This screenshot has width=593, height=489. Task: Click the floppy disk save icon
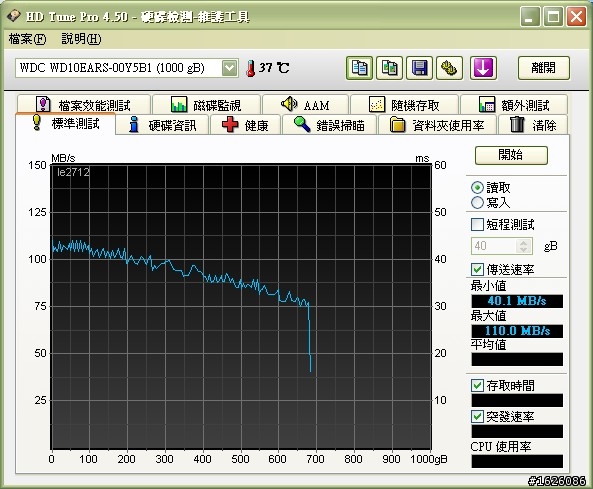click(x=419, y=68)
